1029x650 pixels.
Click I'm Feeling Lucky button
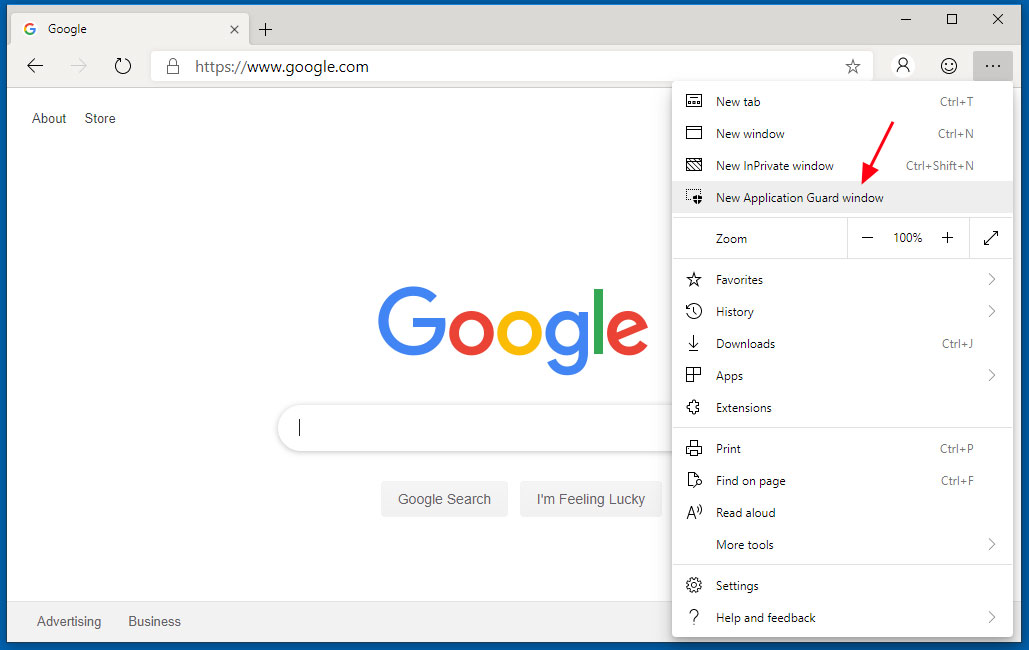[x=591, y=499]
